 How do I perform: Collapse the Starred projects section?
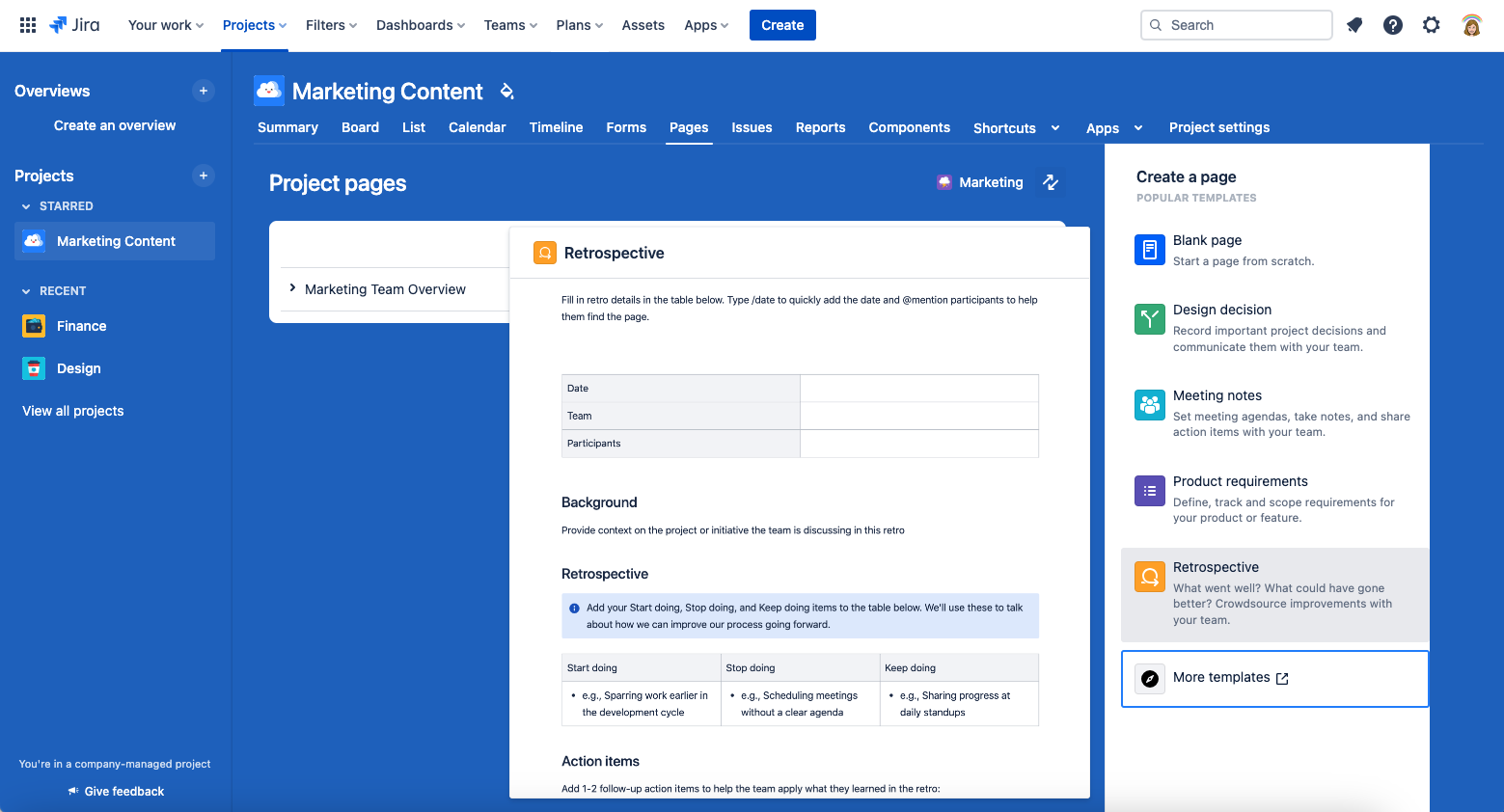[x=26, y=206]
